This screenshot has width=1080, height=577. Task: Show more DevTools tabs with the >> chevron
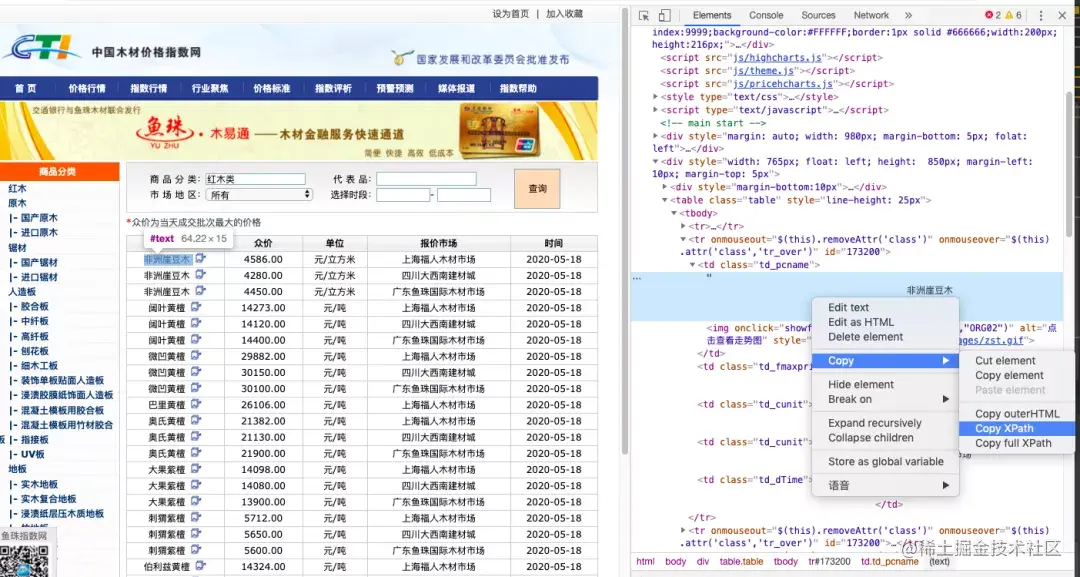point(908,15)
